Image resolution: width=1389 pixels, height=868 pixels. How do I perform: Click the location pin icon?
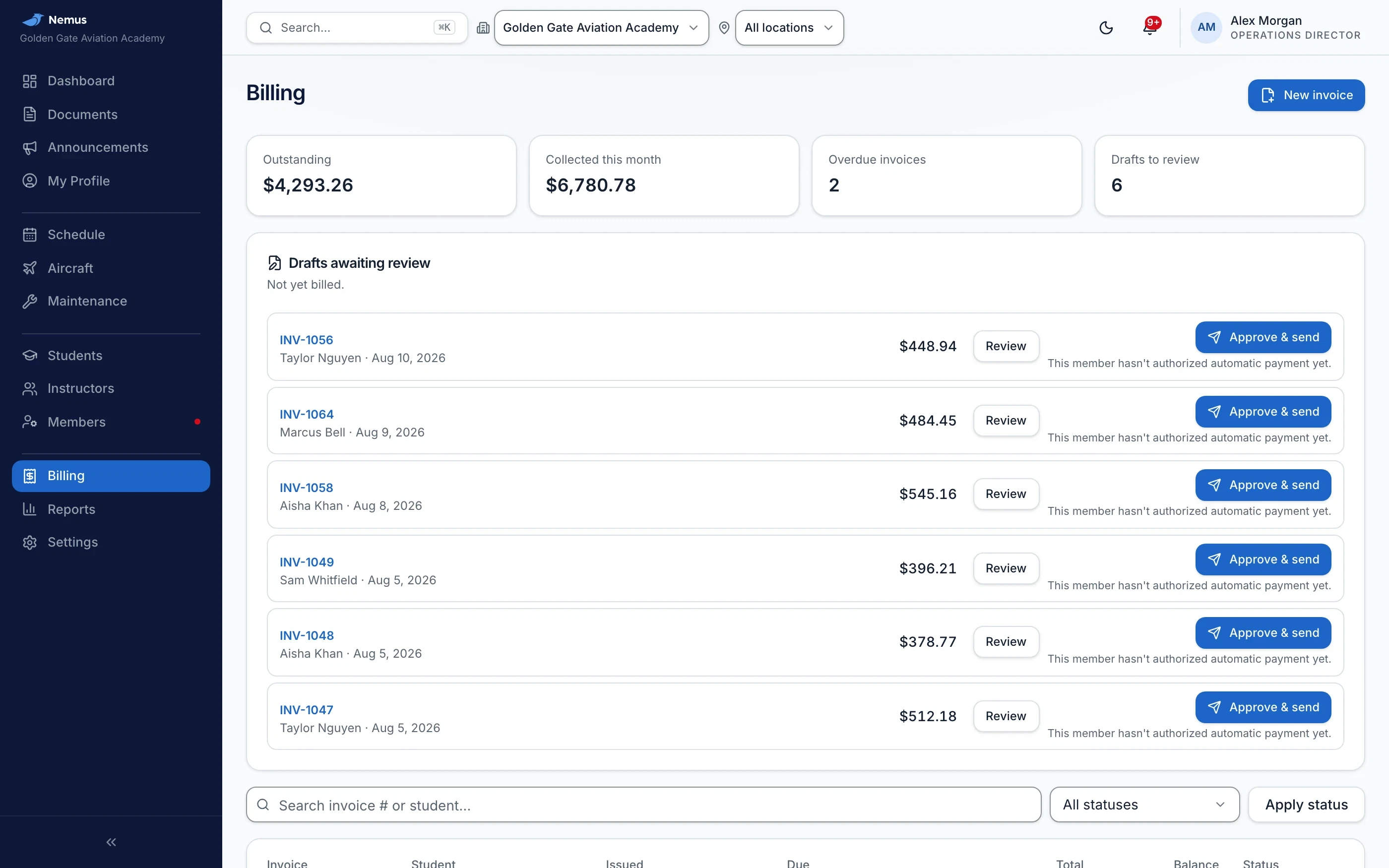pos(724,28)
